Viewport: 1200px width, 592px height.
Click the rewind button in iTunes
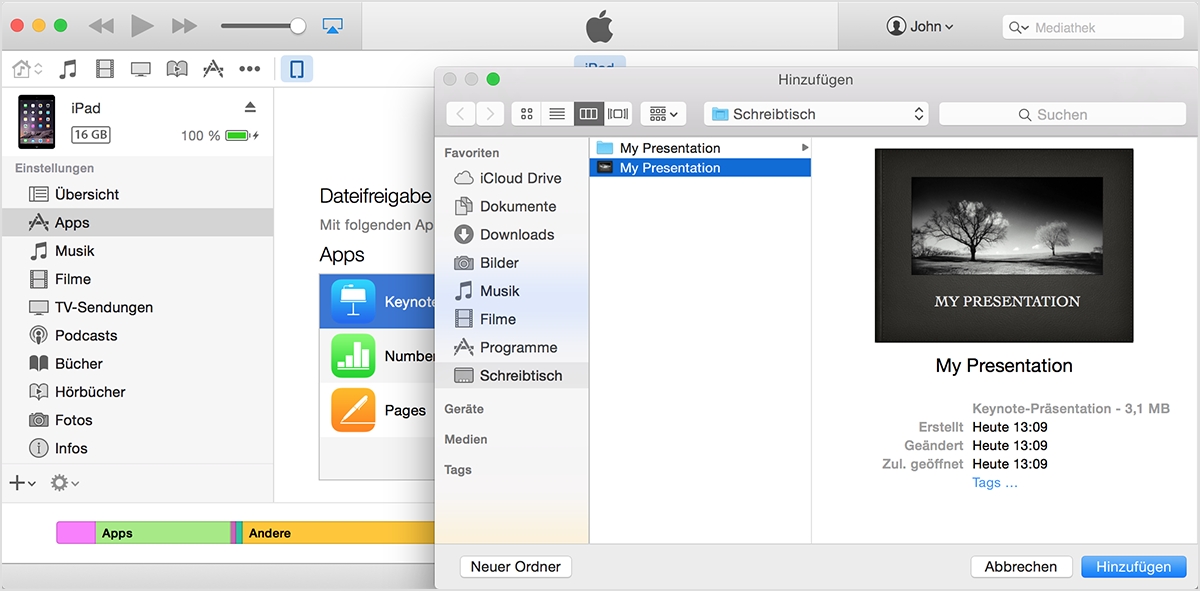102,26
